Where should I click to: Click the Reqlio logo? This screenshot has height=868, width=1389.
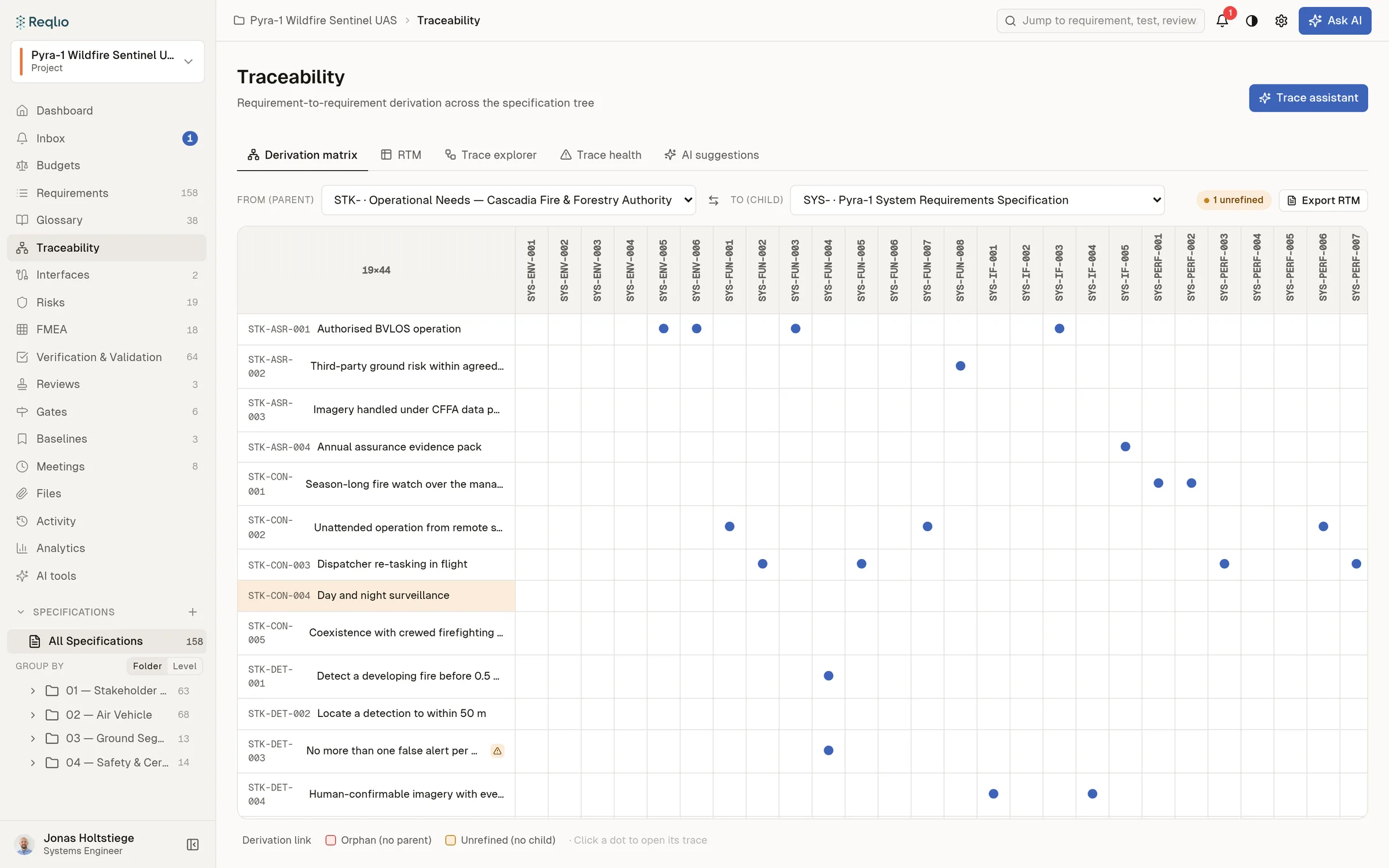tap(42, 22)
